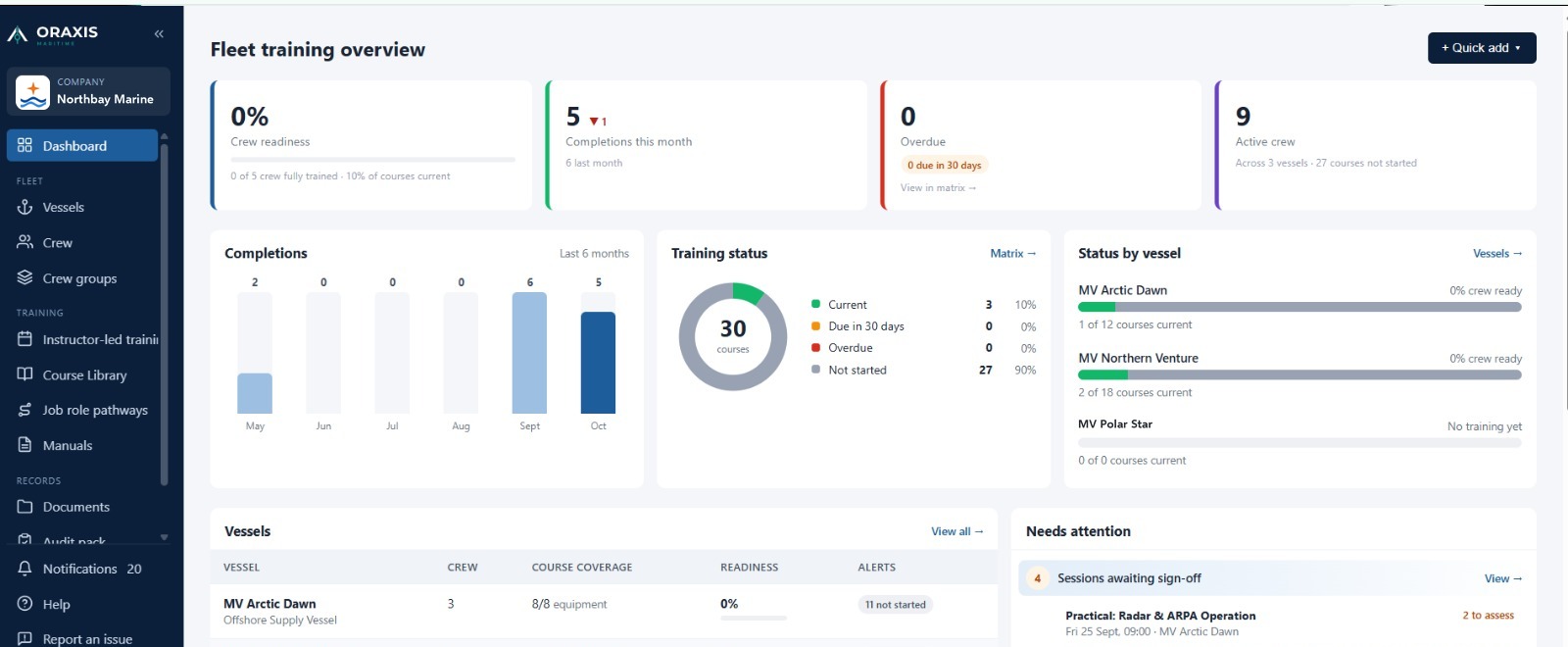Click the Due in 30 days legend entry
Image resolution: width=1568 pixels, height=647 pixels.
923,326
